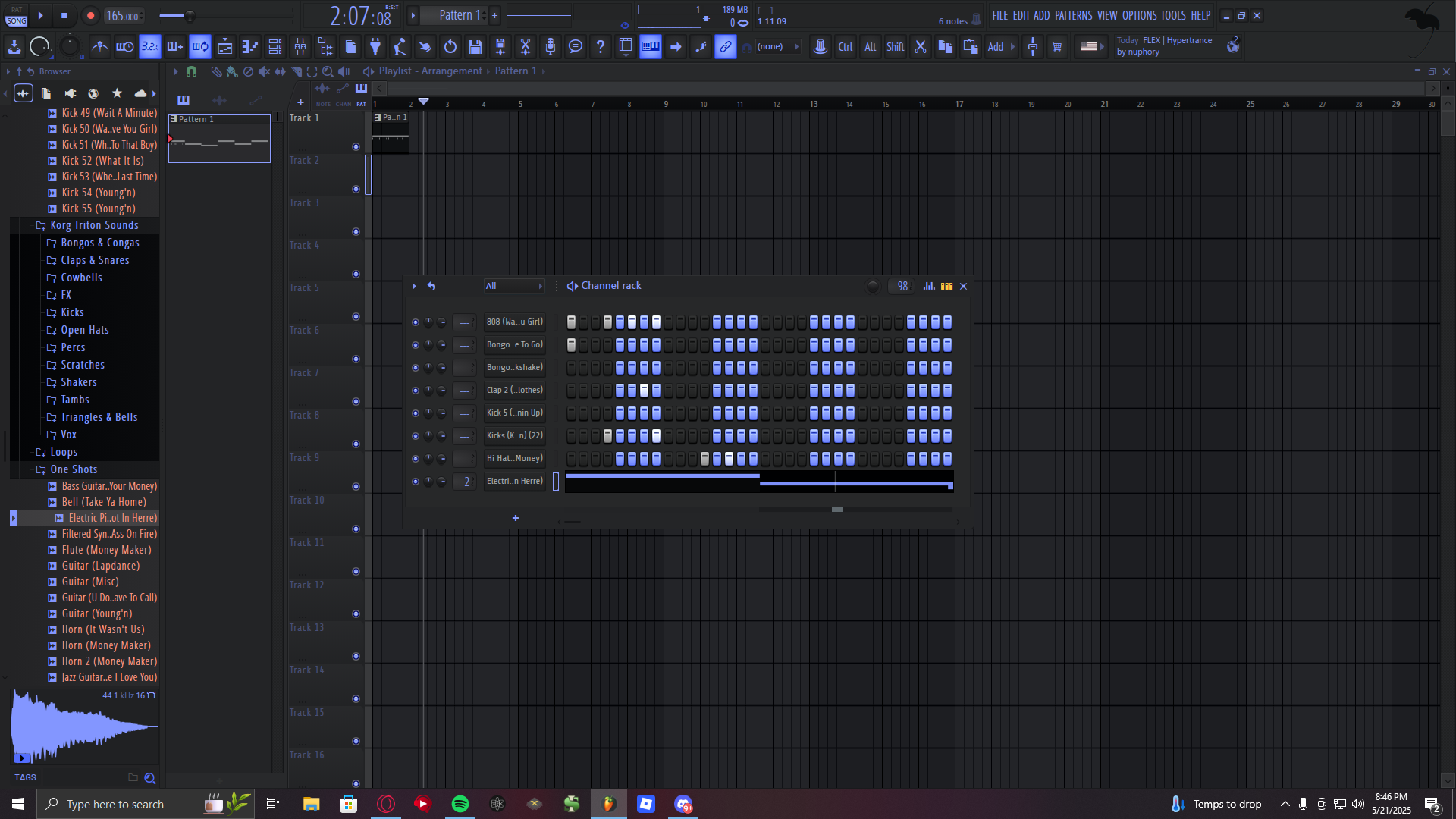This screenshot has width=1456, height=819.
Task: Collapse the Korg Triton Sounds folder
Action: pyautogui.click(x=94, y=225)
